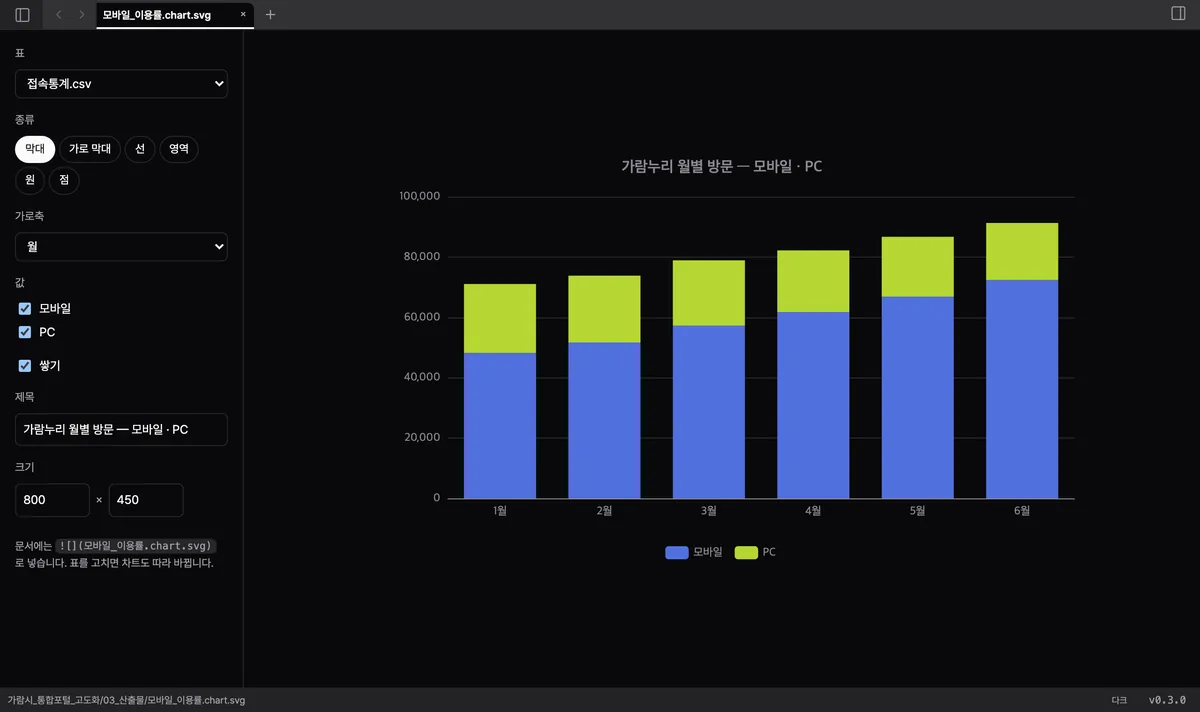The image size is (1200, 712).
Task: Toggle the right sidebar panel icon
Action: (x=1177, y=14)
